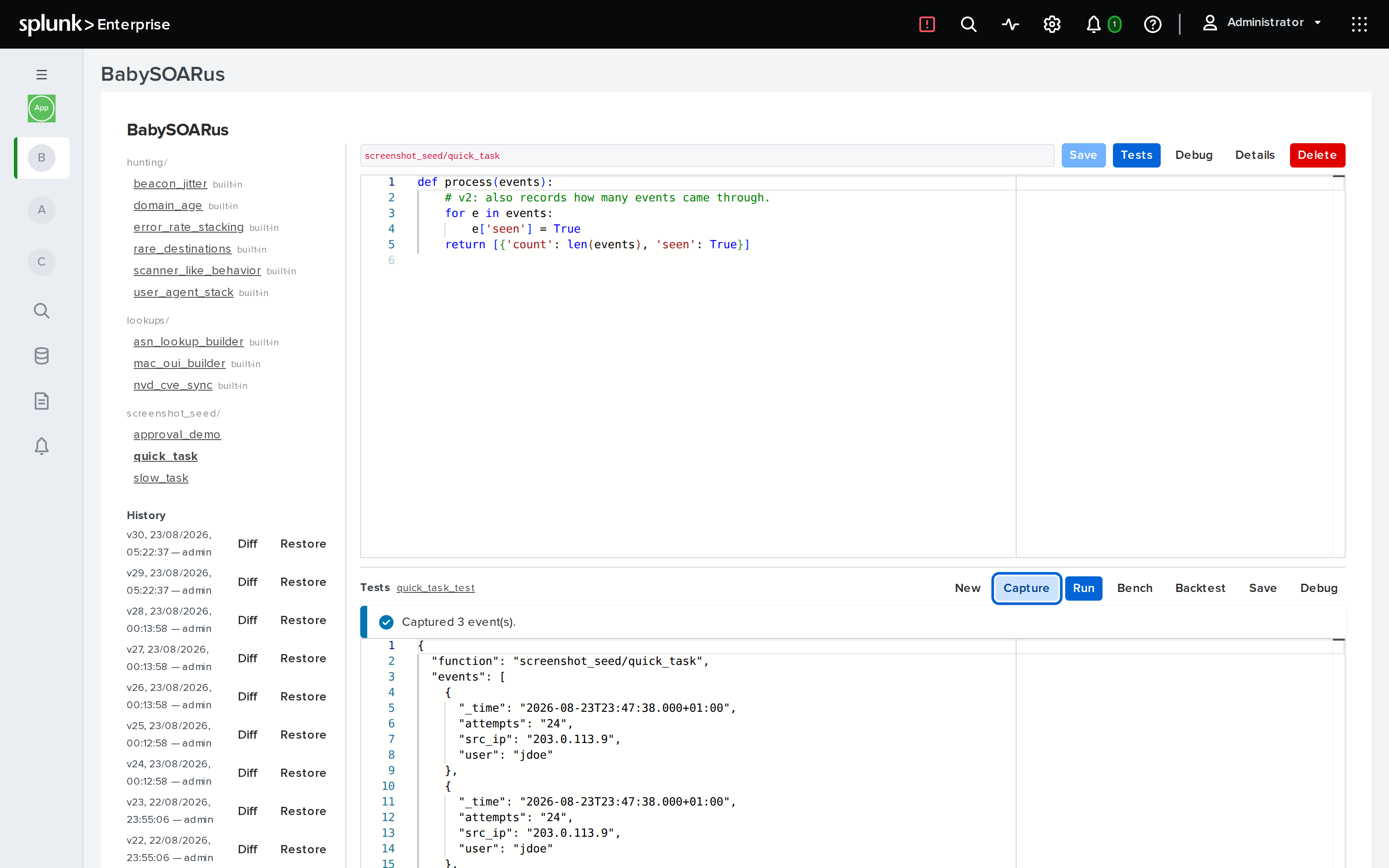Select the B app in sidebar
This screenshot has height=868, width=1389.
41,158
